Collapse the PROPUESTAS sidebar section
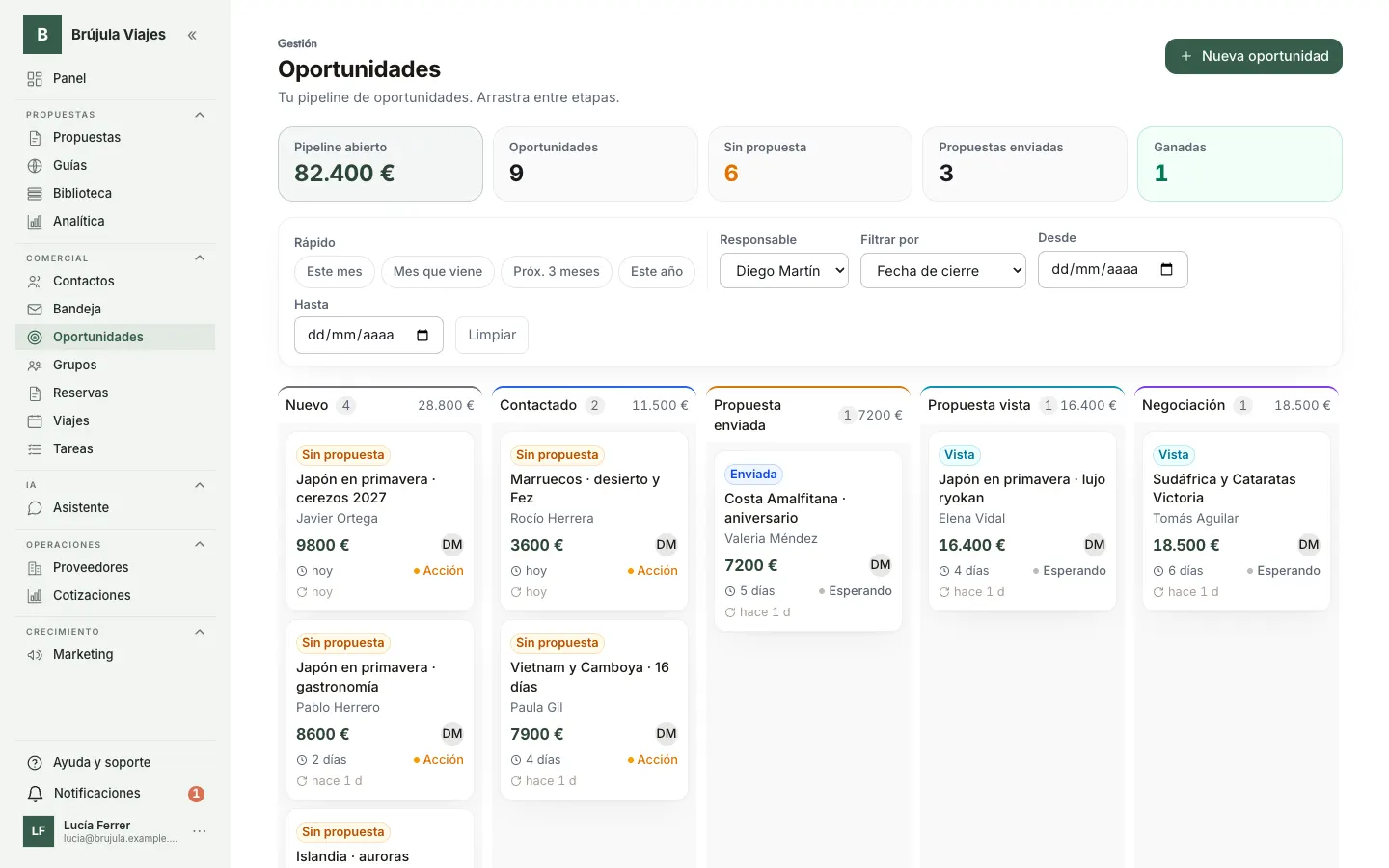 tap(200, 115)
